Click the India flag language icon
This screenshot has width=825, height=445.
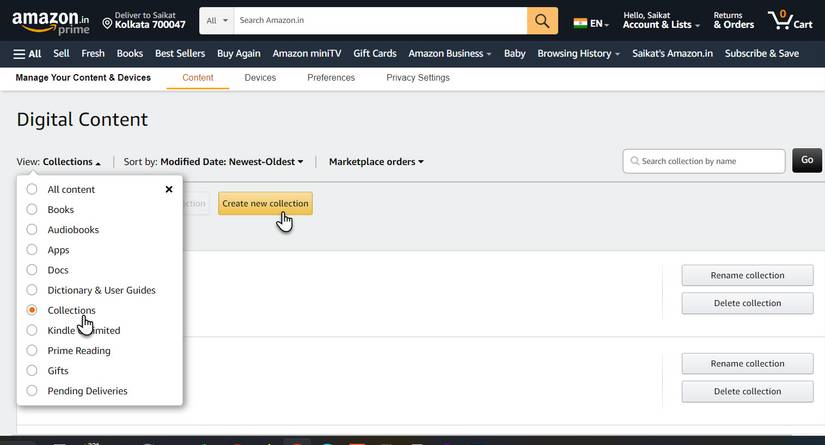[x=580, y=23]
